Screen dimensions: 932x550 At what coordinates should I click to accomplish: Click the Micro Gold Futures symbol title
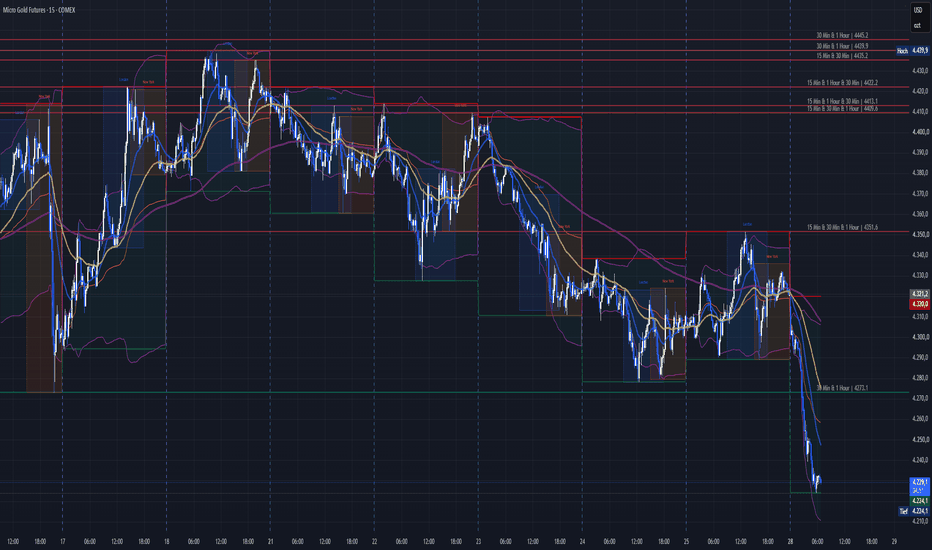click(x=39, y=10)
